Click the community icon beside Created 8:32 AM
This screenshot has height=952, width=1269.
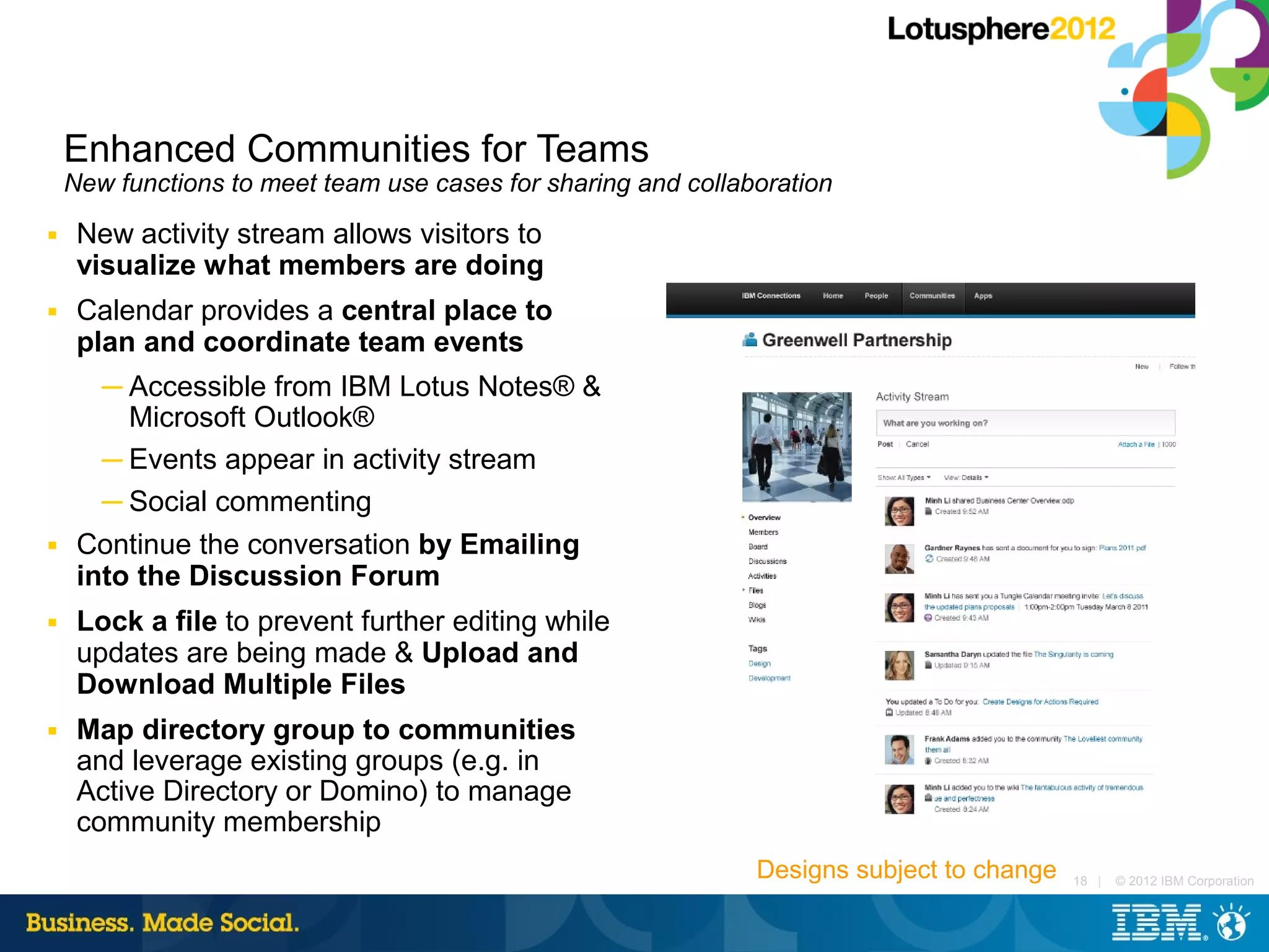(x=928, y=761)
